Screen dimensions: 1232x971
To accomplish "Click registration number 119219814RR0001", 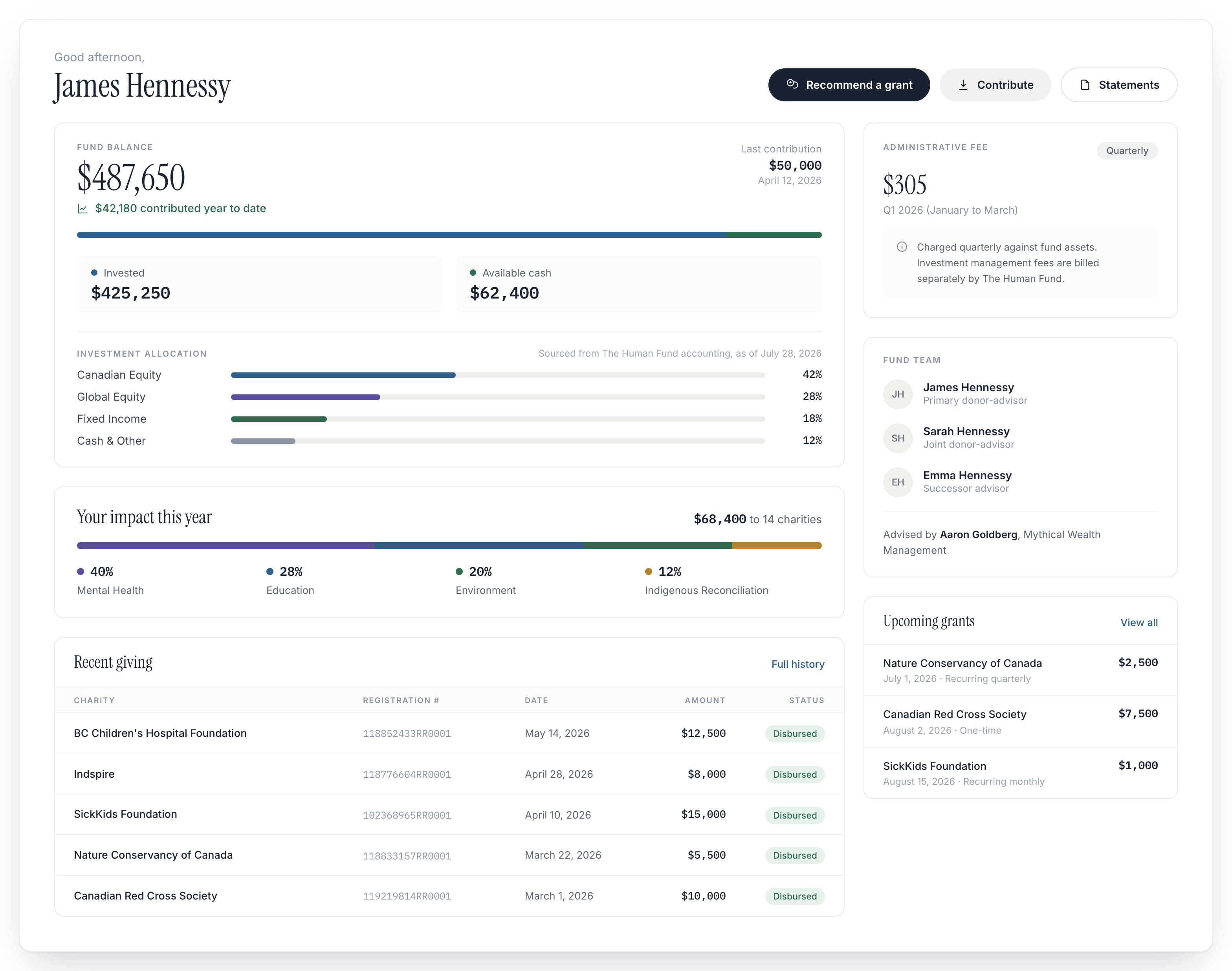I will pyautogui.click(x=407, y=896).
